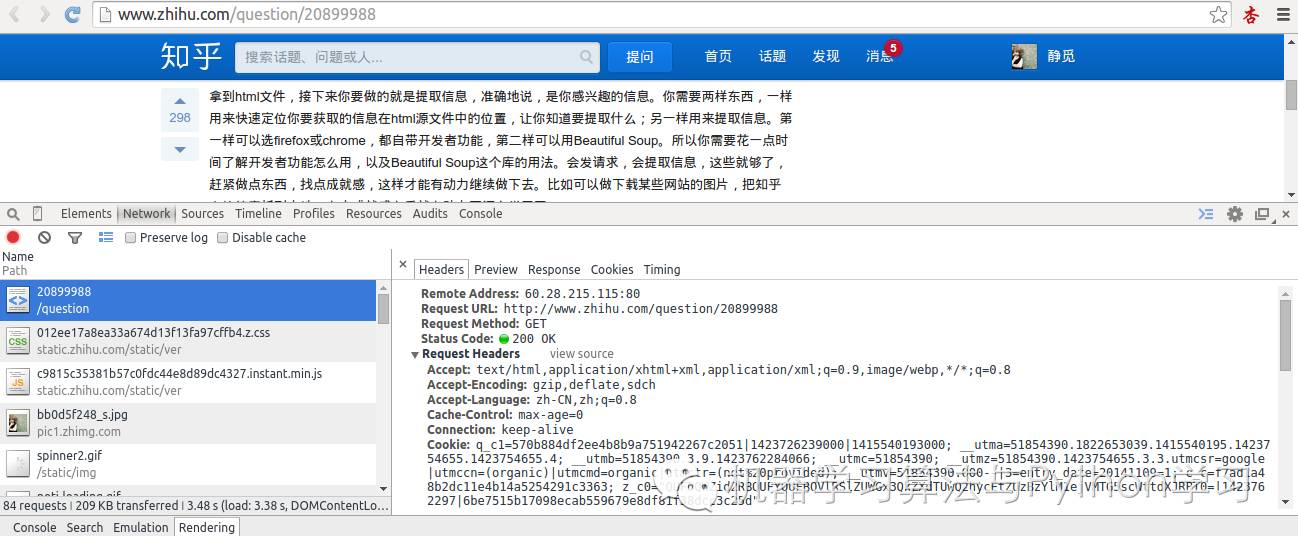The width and height of the screenshot is (1298, 551).
Task: Switch to Preview detail tab
Action: pyautogui.click(x=496, y=270)
